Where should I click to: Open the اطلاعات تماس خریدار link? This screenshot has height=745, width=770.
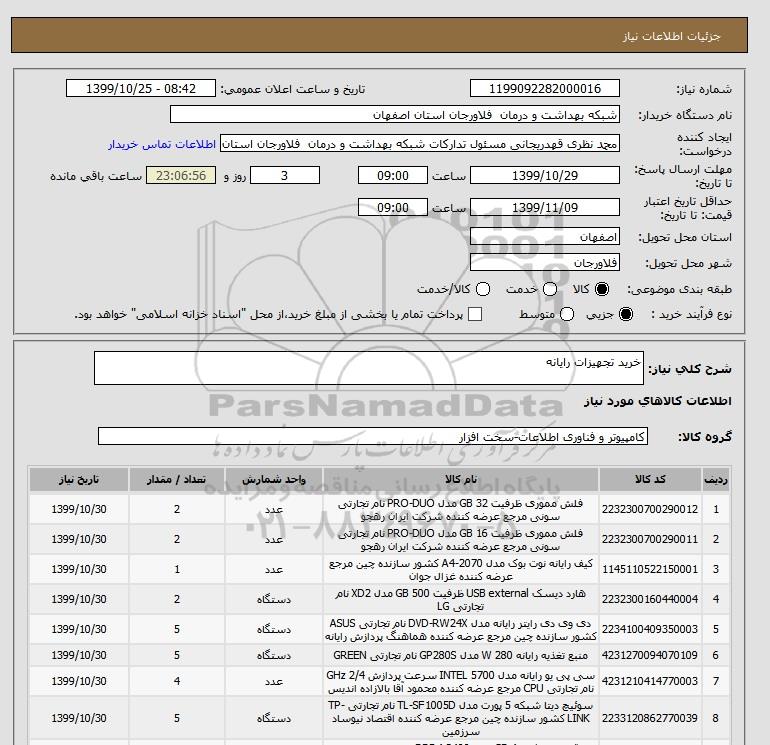coord(162,144)
